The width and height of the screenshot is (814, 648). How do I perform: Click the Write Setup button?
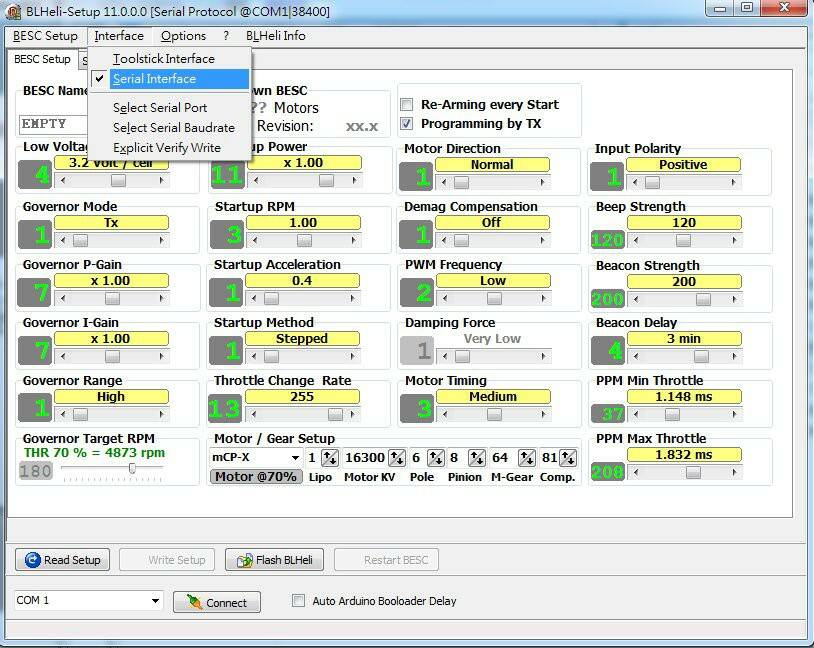click(167, 560)
